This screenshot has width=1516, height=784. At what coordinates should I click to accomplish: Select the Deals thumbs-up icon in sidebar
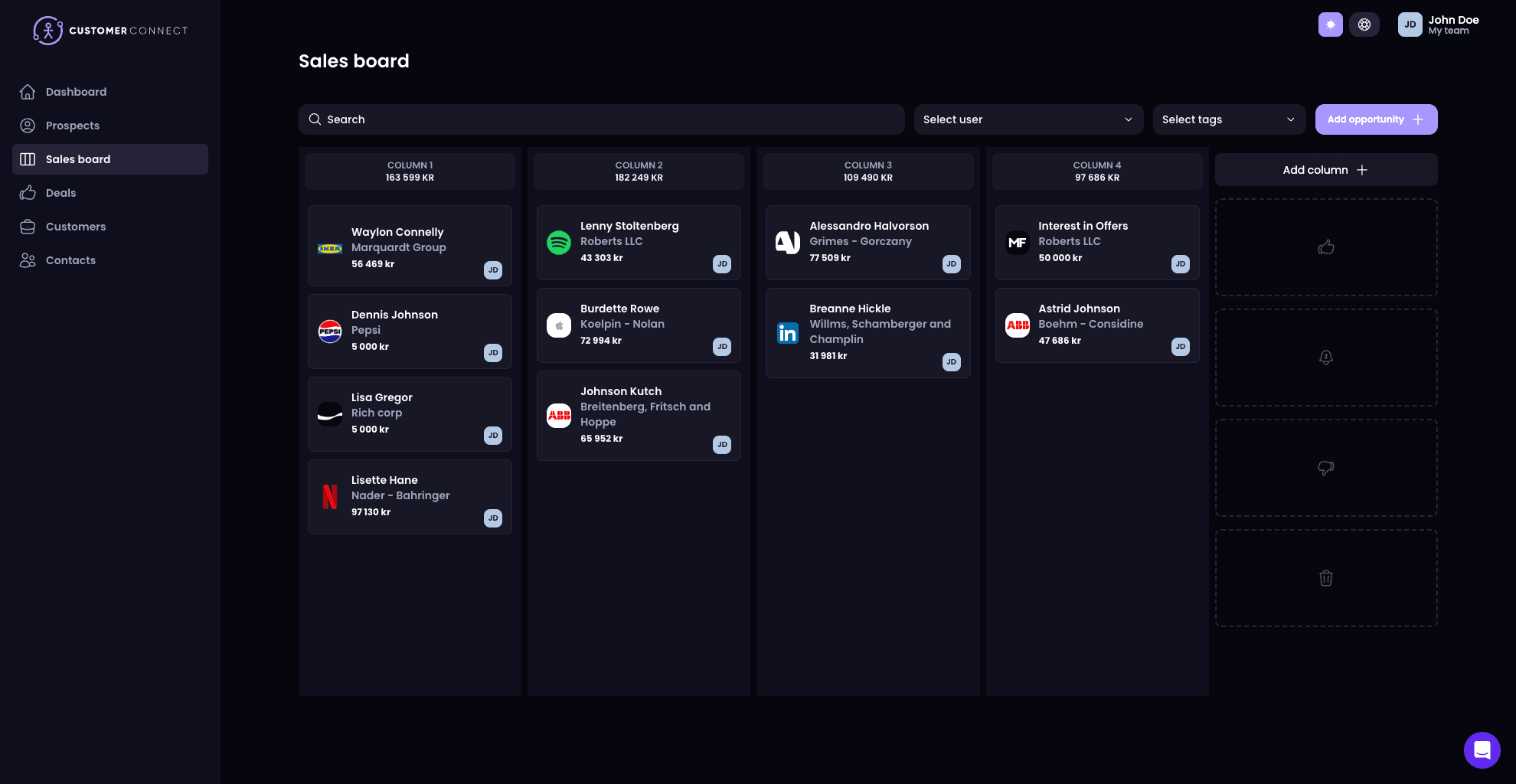28,193
